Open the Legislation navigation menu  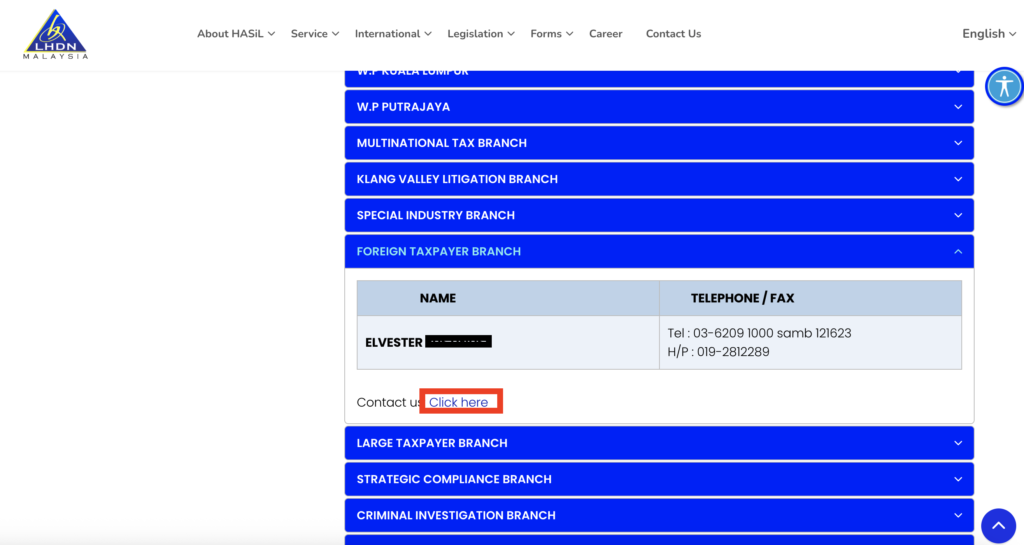[x=480, y=34]
